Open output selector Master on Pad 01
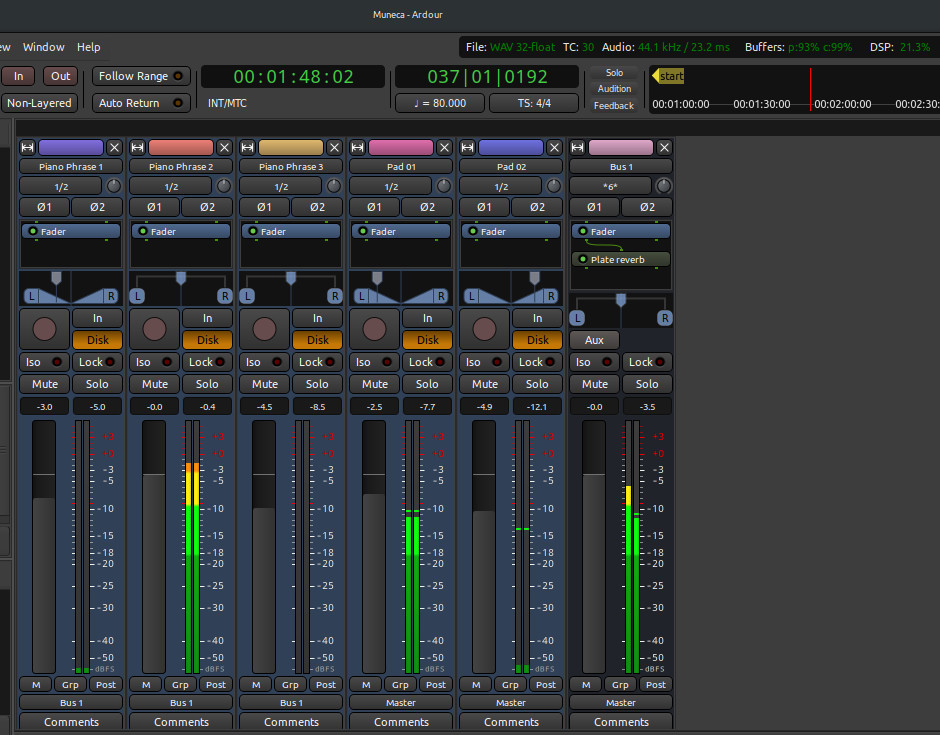The image size is (940, 735). pos(401,703)
